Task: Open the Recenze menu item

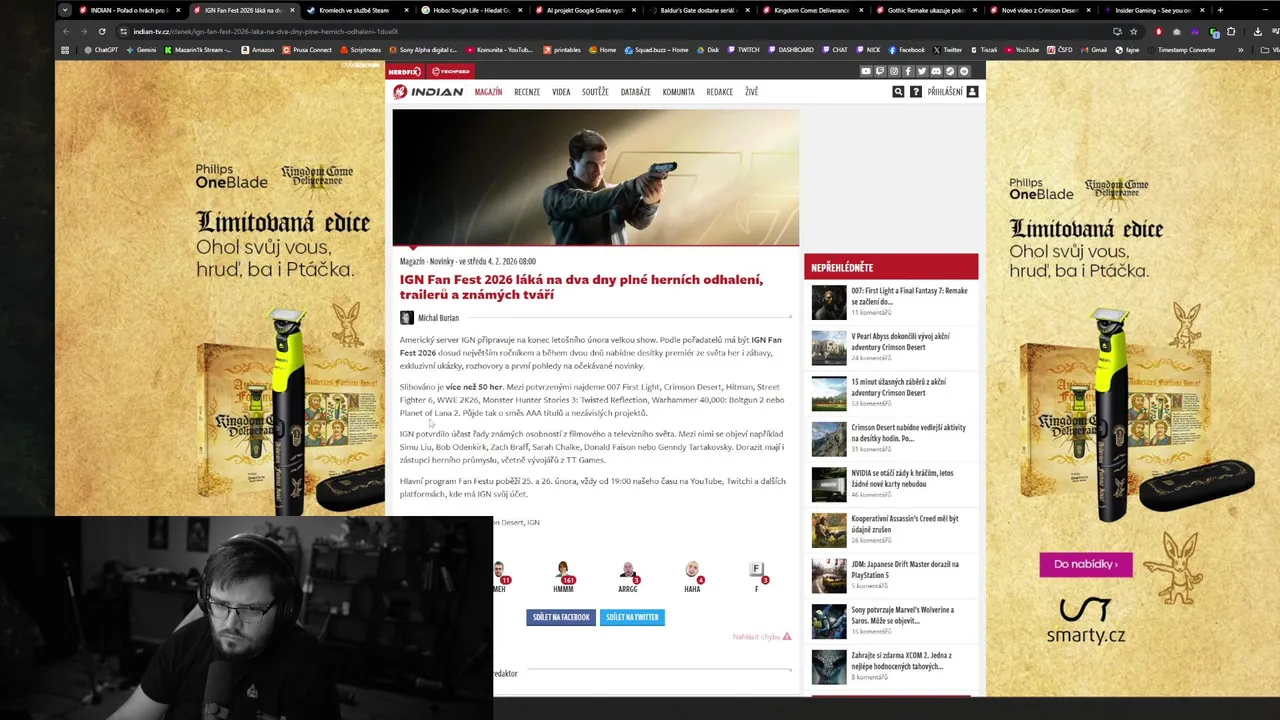Action: pos(527,92)
